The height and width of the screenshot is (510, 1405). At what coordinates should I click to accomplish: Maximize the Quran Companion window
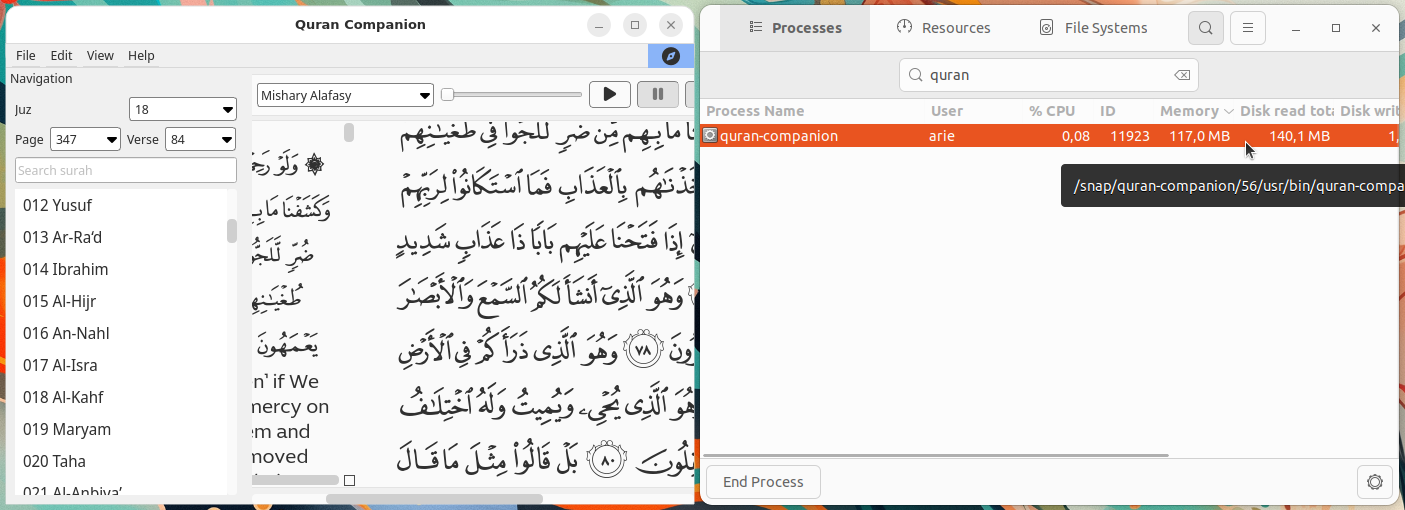(634, 25)
